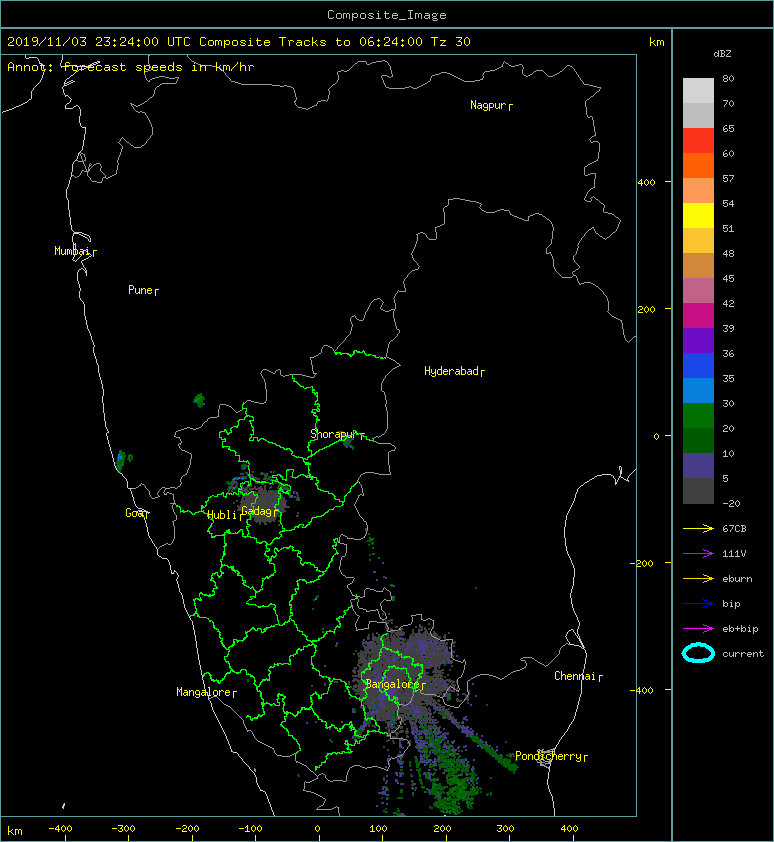Click the Gadag station label
The width and height of the screenshot is (774, 842).
(x=260, y=511)
